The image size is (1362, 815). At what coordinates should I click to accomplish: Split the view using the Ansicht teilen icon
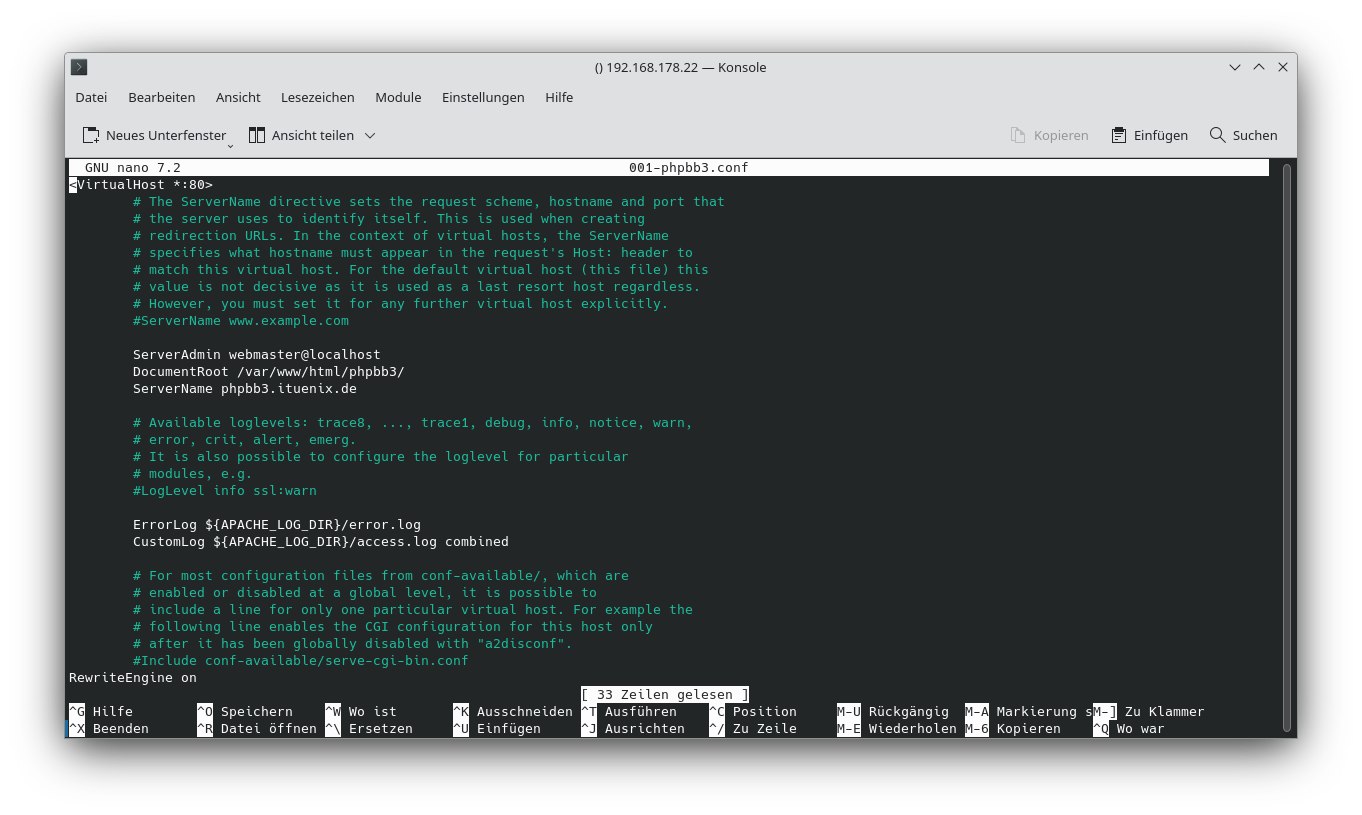[x=255, y=135]
